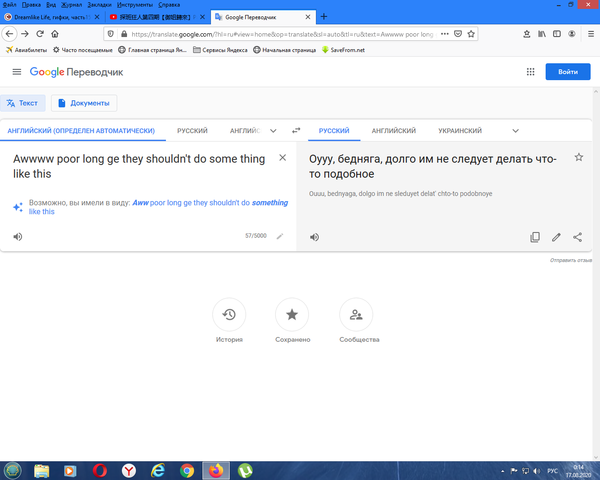
Task: Click the Войти sign-in button
Action: [x=568, y=72]
